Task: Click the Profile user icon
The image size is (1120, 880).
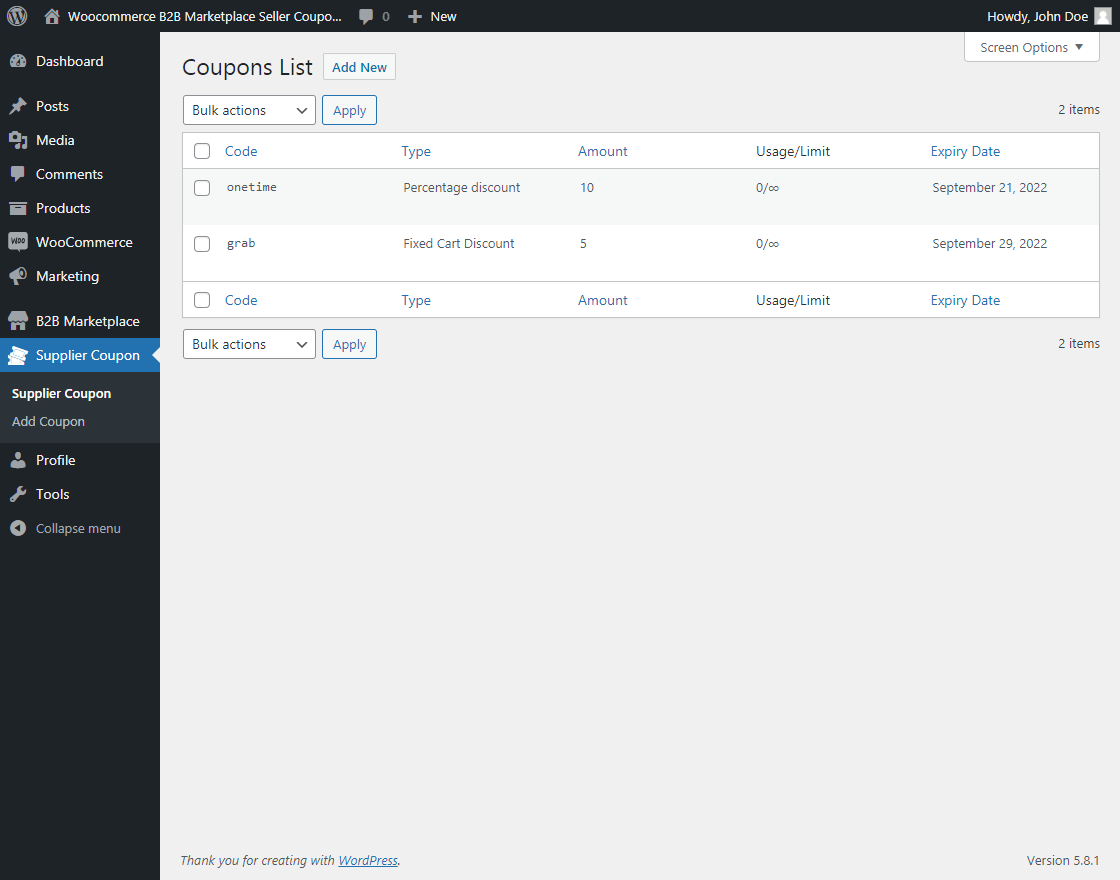Action: [x=18, y=460]
